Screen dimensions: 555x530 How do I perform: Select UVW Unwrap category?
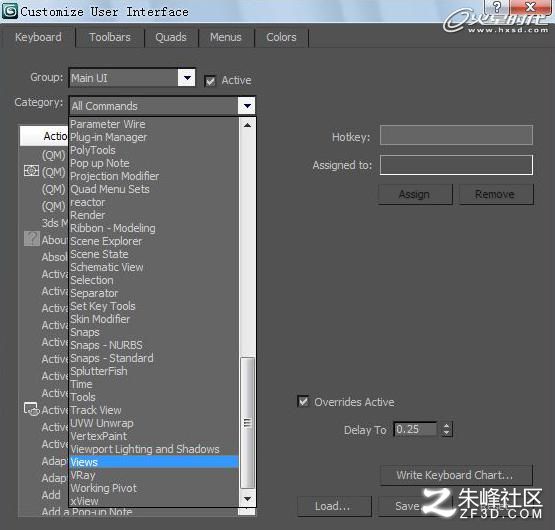(154, 423)
